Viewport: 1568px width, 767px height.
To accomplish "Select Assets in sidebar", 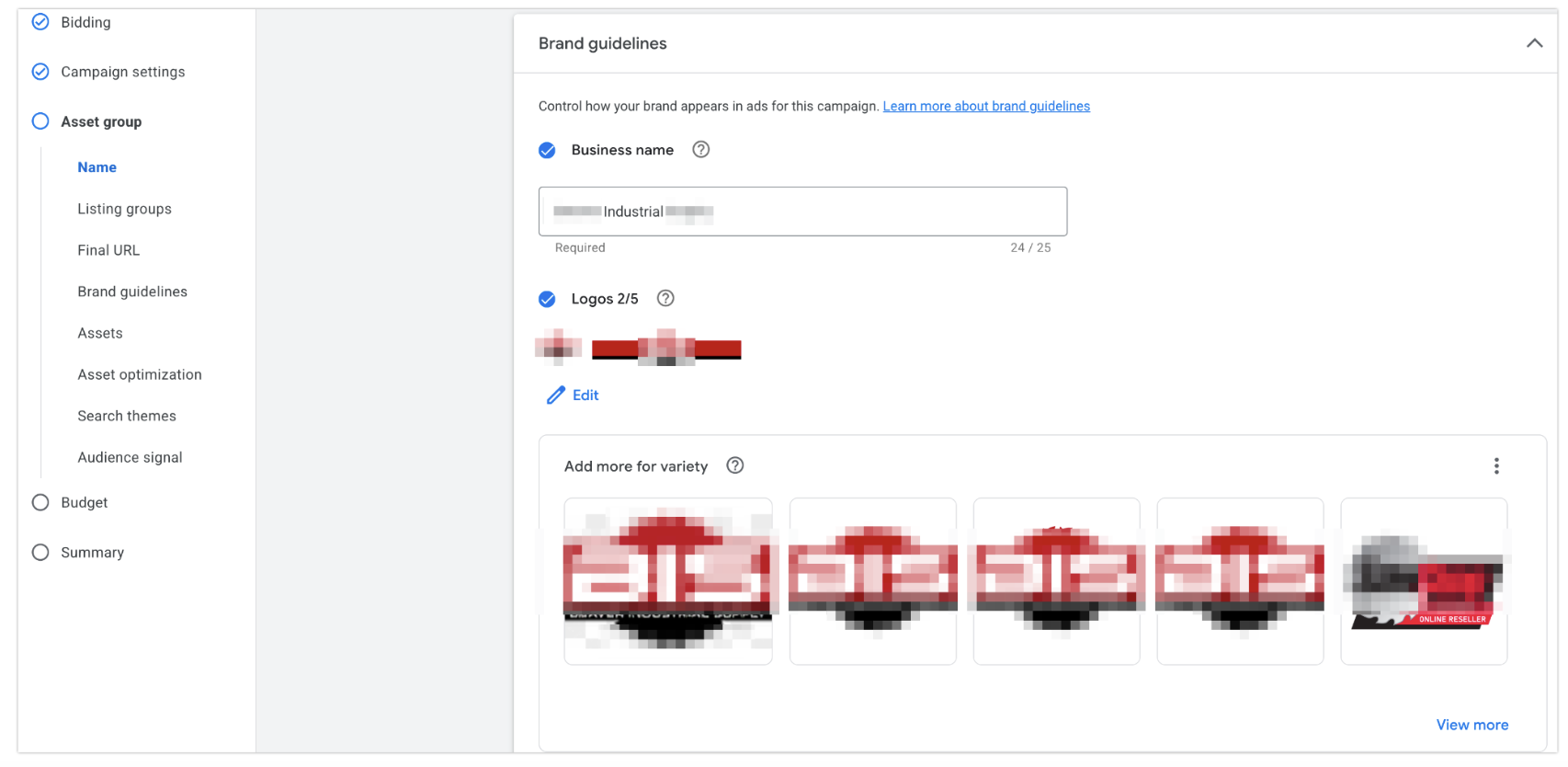I will (x=100, y=333).
